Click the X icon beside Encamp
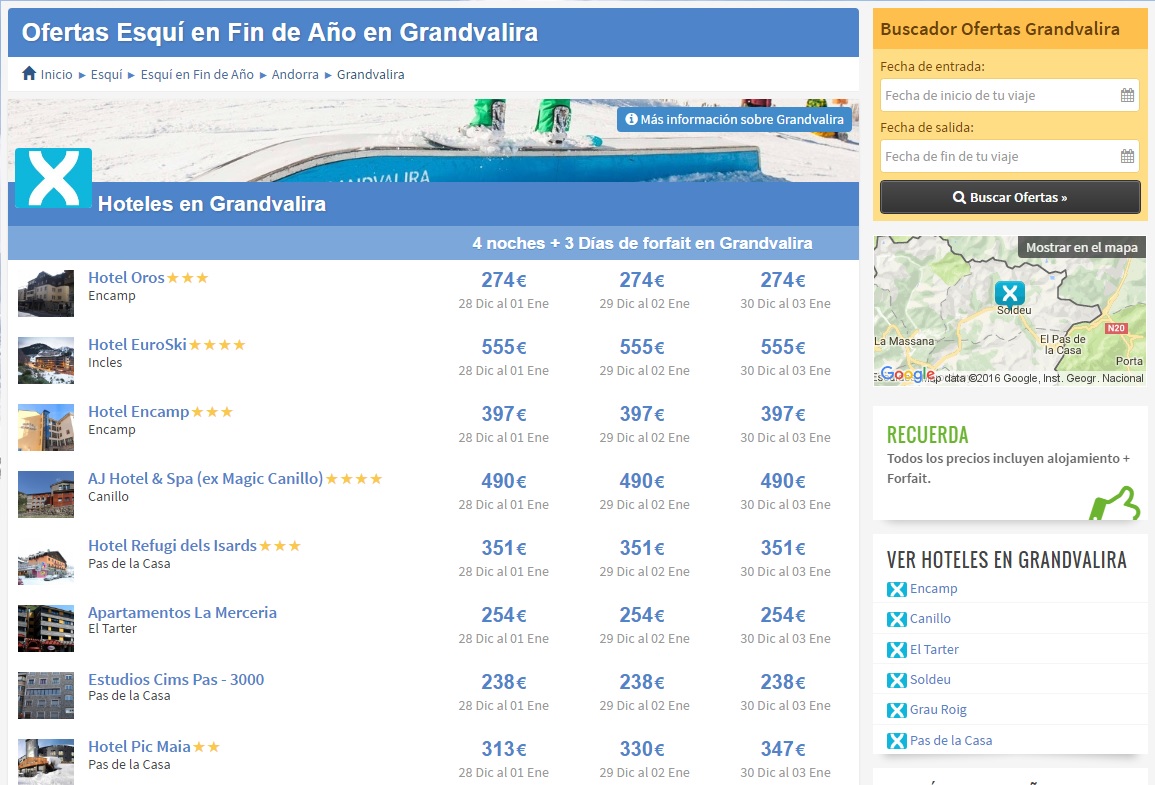1155x785 pixels. (x=896, y=589)
